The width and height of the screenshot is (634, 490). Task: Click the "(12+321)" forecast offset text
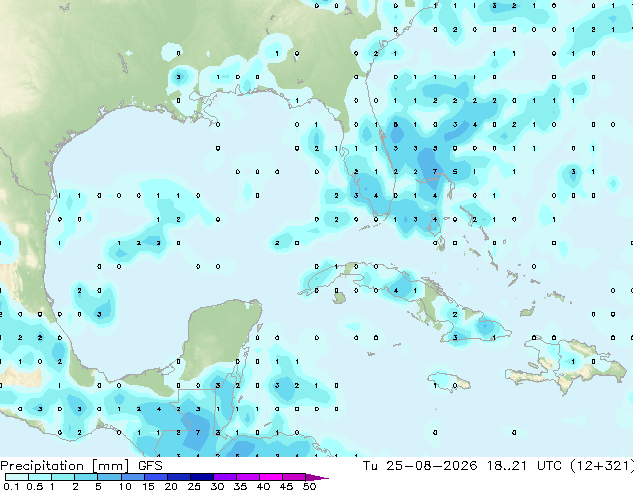(x=602, y=466)
